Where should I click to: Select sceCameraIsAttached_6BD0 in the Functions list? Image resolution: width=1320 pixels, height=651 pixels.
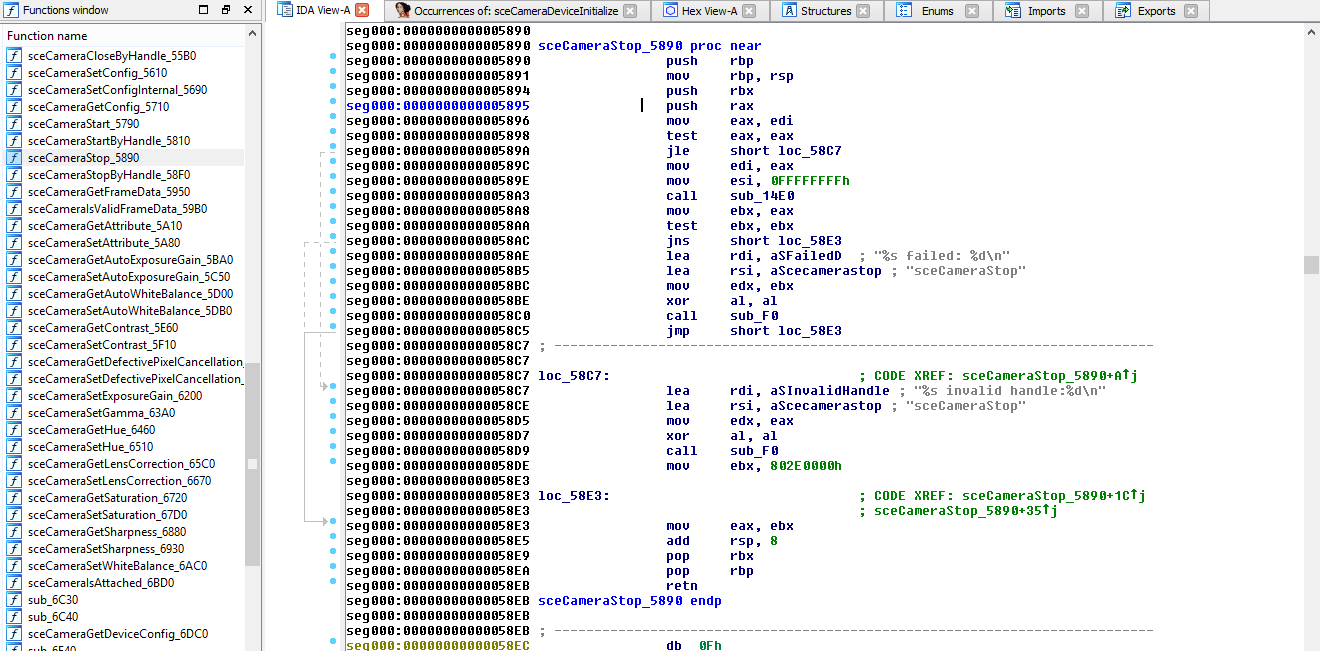click(x=101, y=583)
